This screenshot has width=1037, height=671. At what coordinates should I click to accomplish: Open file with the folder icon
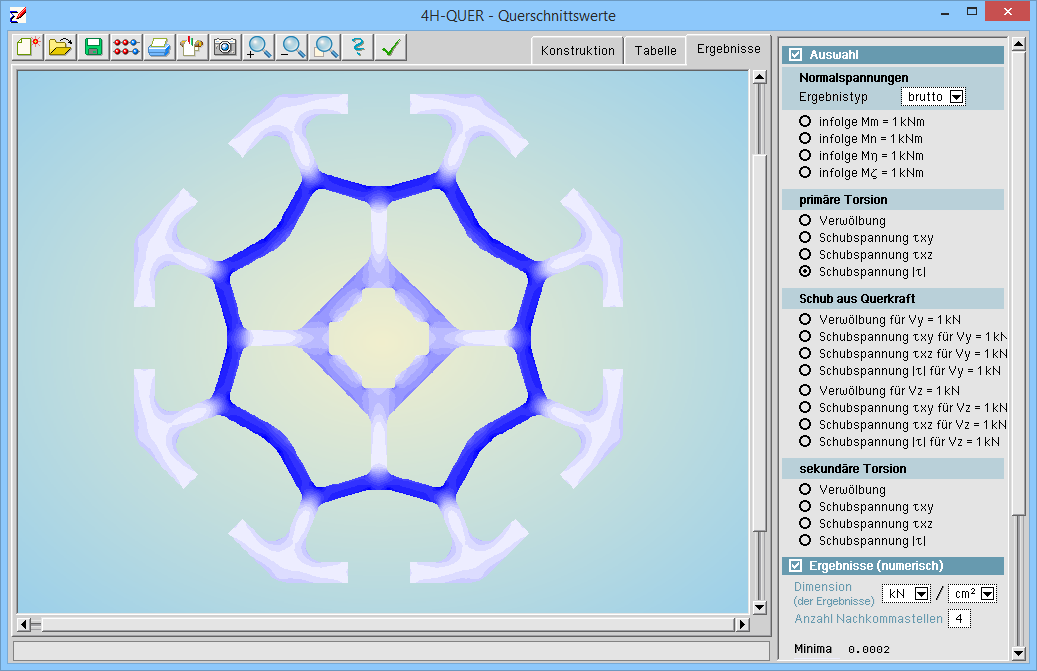61,47
